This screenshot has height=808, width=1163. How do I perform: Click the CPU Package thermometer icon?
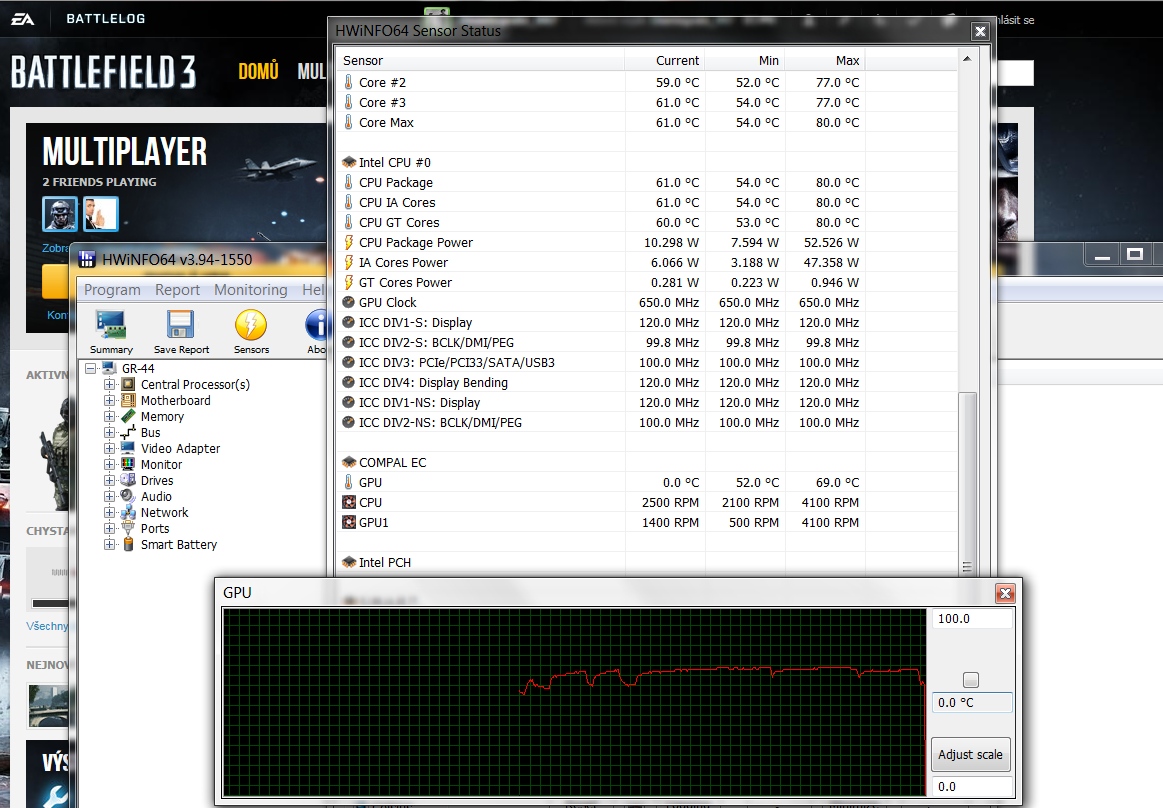349,182
